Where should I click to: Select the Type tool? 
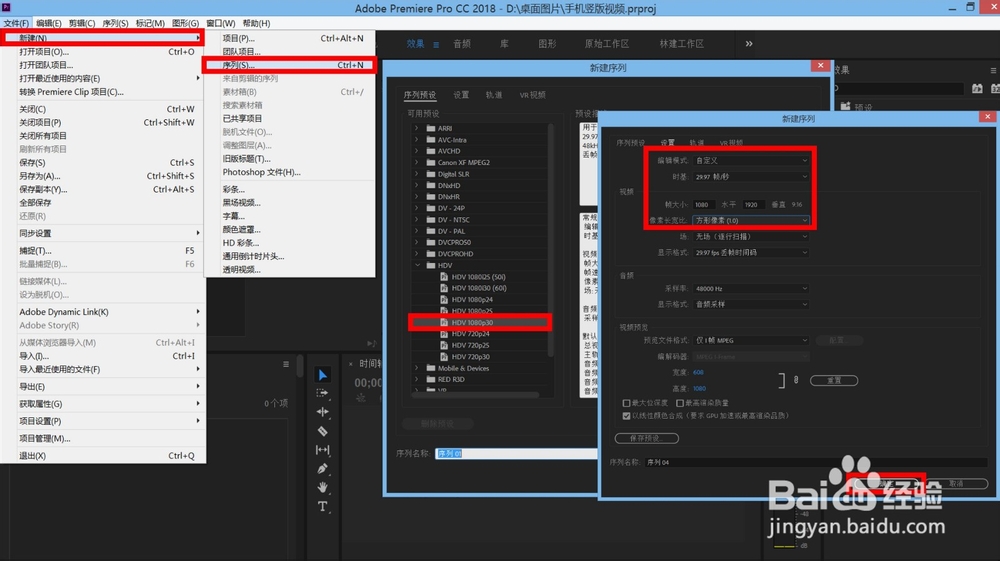click(323, 507)
